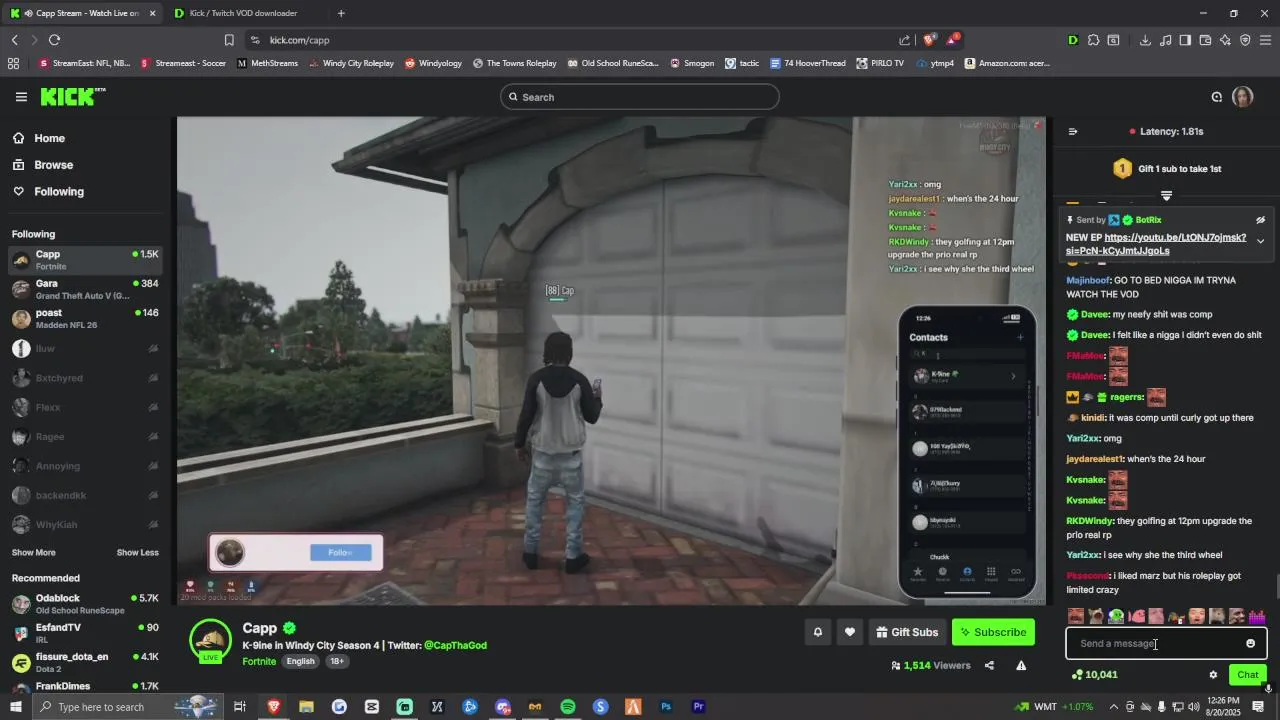The width and height of the screenshot is (1280, 720).
Task: Open the emote picker in chat box
Action: [1250, 644]
